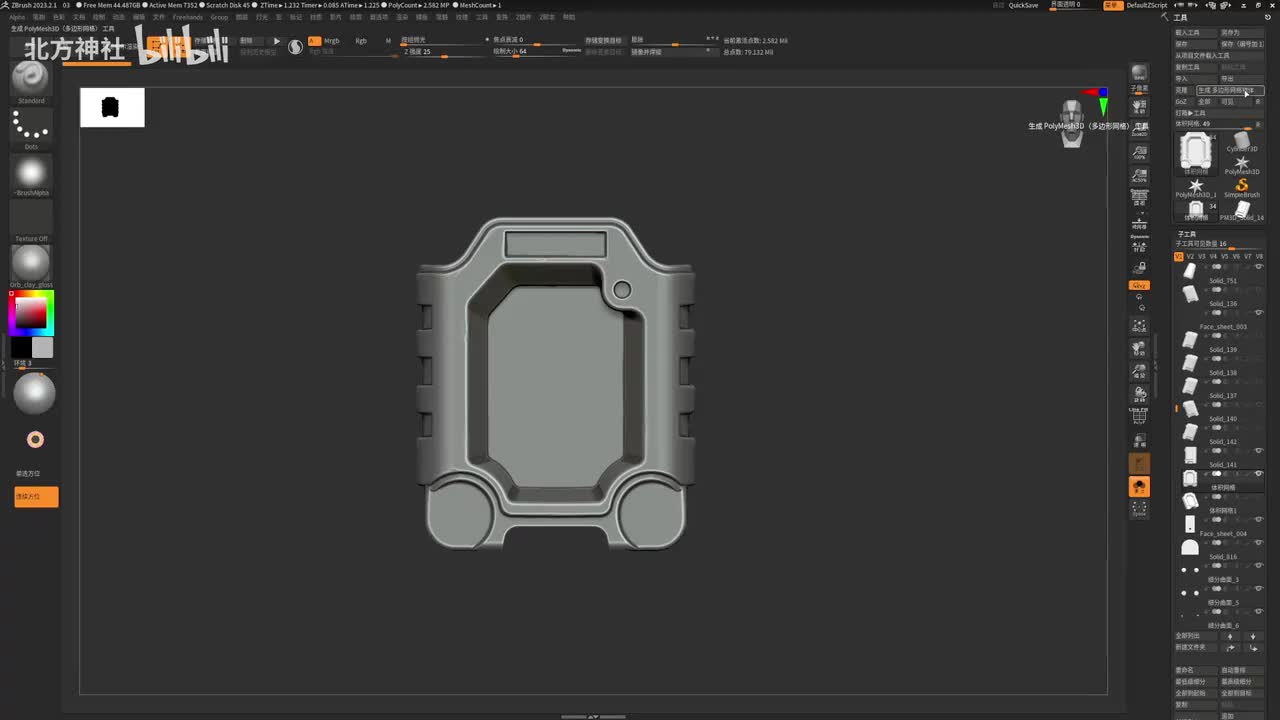The width and height of the screenshot is (1280, 720).
Task: Click the 生成 多边形网格3D button
Action: tap(1230, 90)
